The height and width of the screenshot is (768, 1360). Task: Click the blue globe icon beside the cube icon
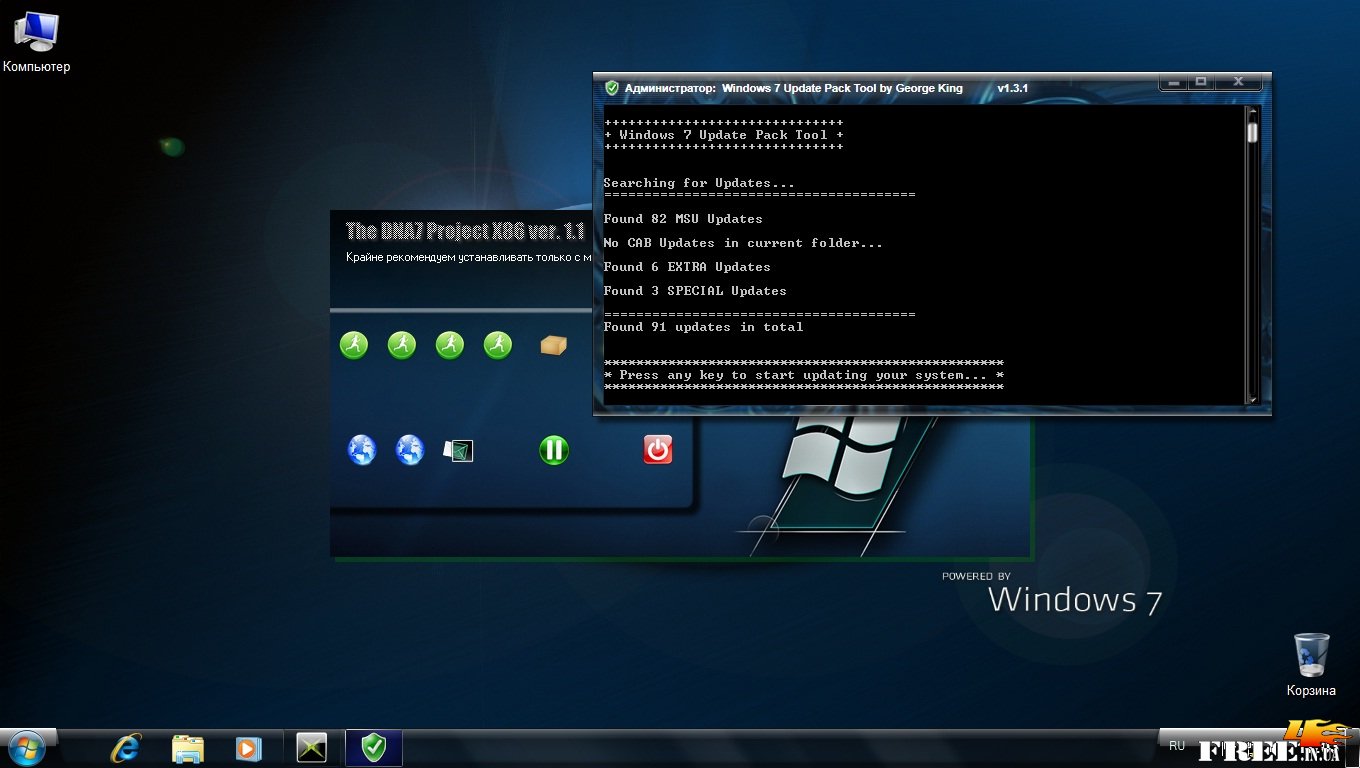[x=410, y=450]
